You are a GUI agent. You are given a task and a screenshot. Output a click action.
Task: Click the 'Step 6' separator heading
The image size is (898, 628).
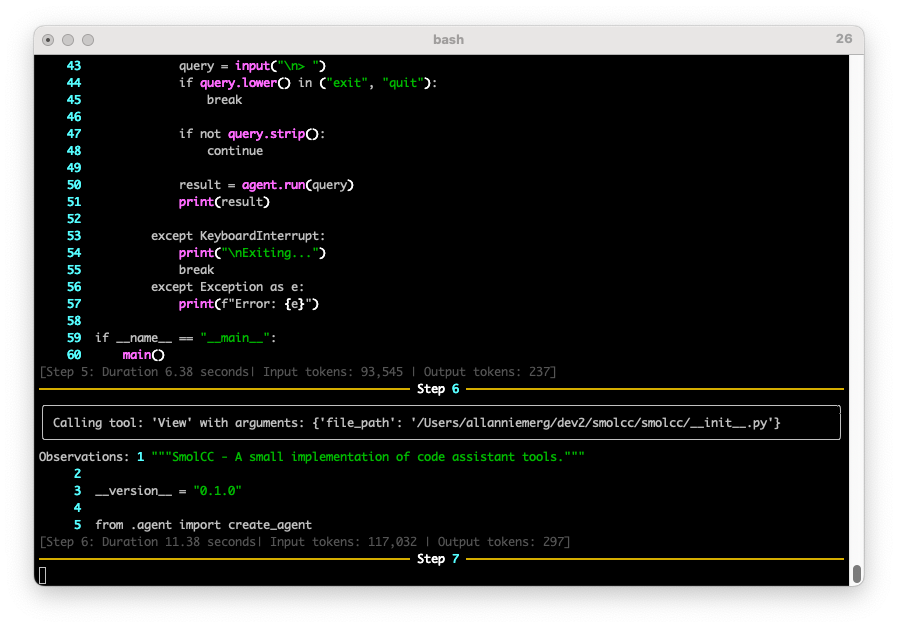point(438,389)
